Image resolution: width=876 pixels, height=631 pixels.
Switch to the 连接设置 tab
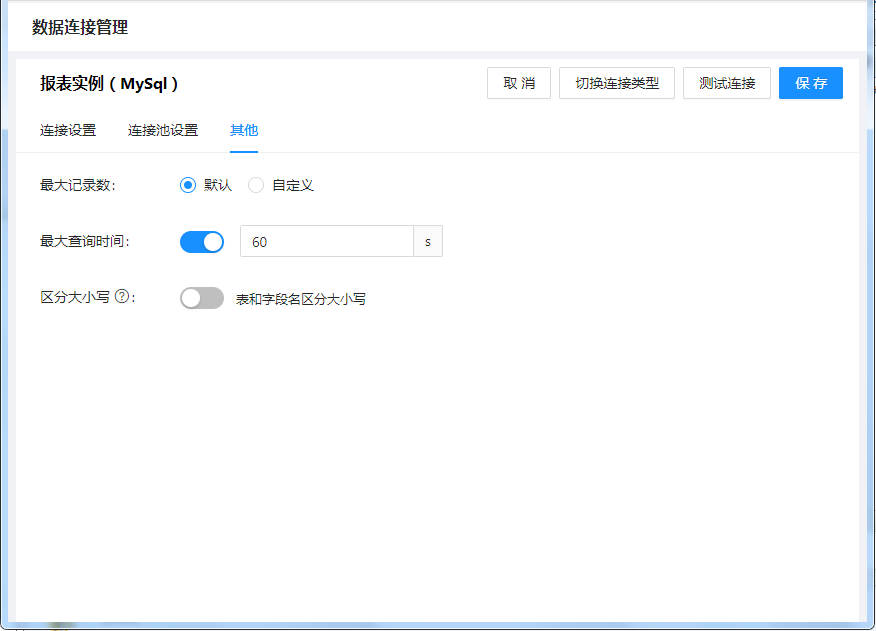pos(68,131)
